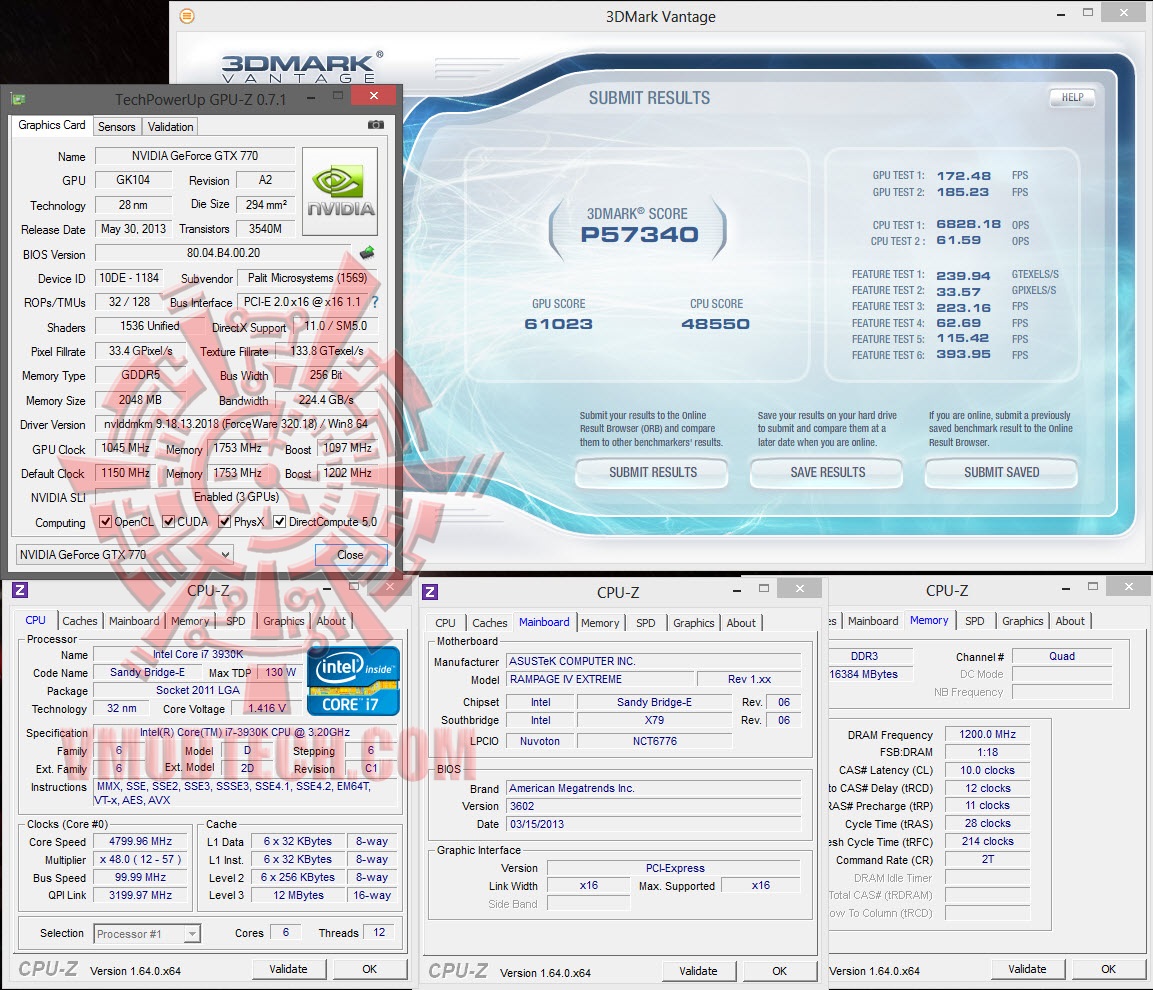
Task: Click the Intel Core i7 logo badge
Action: coord(354,681)
